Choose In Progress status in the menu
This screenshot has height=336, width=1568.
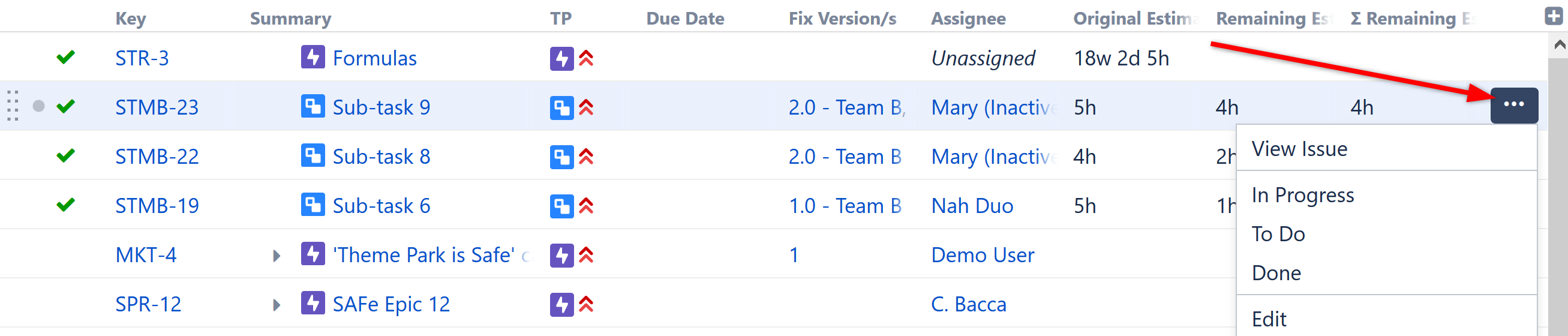click(x=1302, y=196)
